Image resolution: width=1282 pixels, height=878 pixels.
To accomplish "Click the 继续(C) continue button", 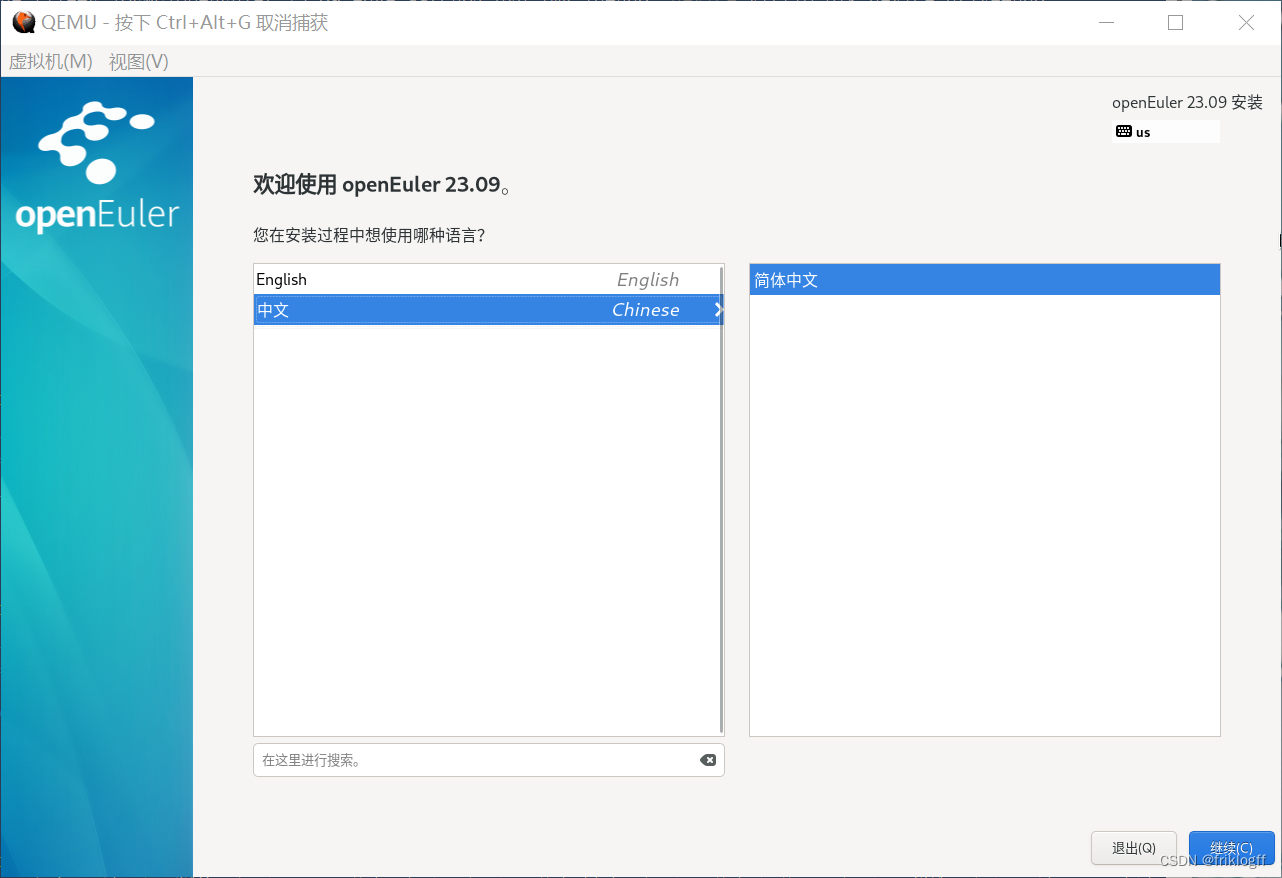I will (x=1231, y=847).
